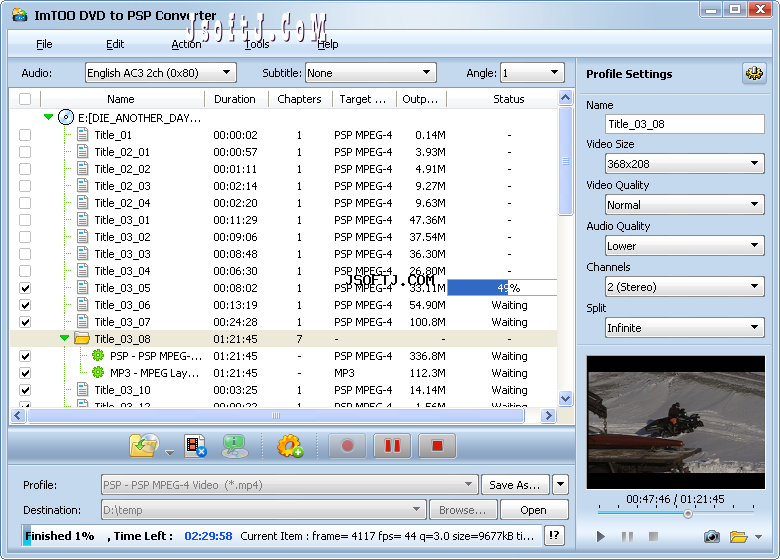Click the profile Name input field Title_03_08

pos(685,124)
